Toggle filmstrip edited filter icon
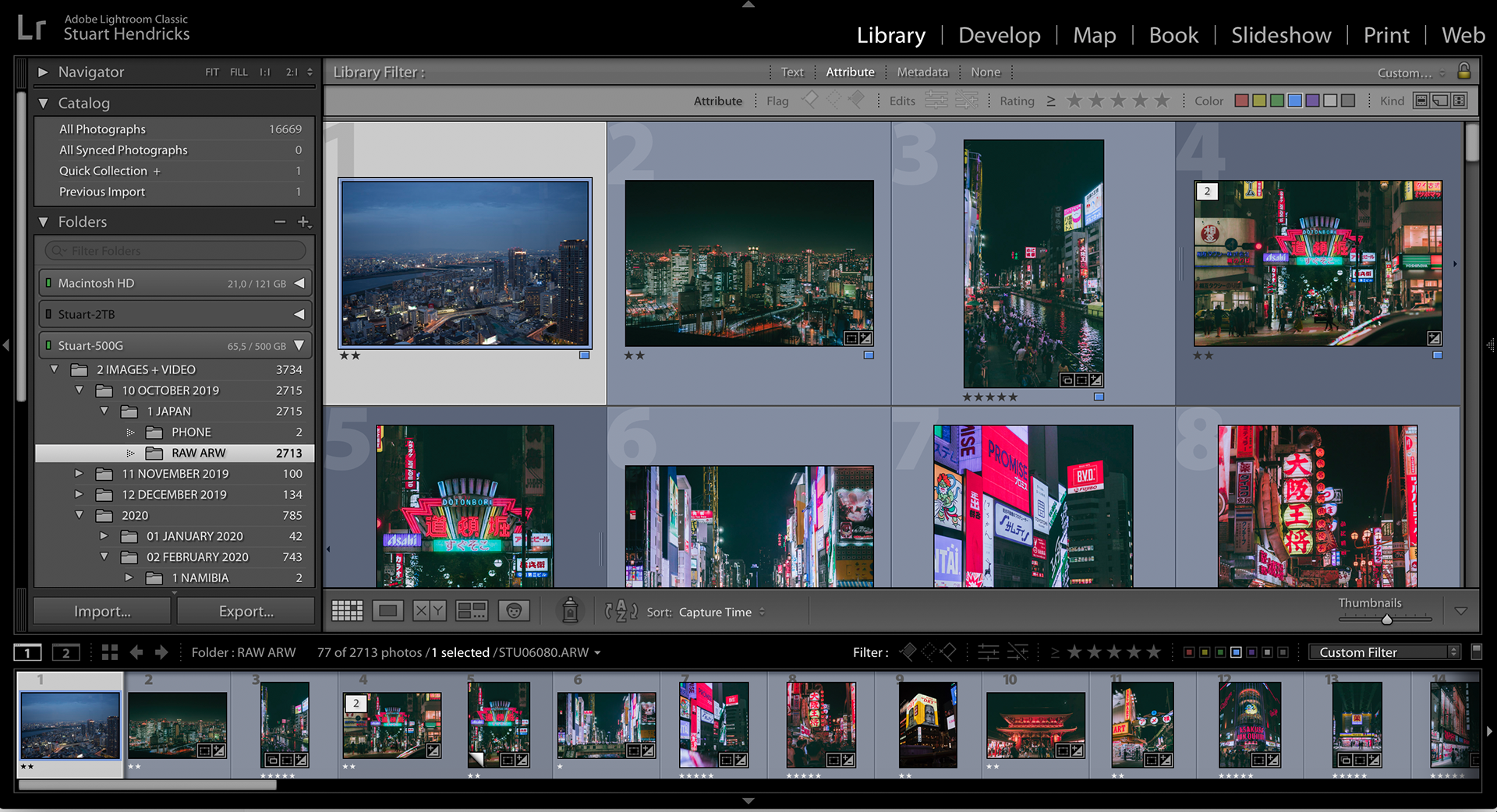 988,652
